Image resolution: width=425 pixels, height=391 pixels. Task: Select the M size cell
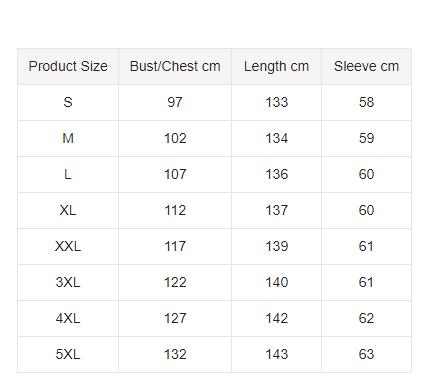coord(68,138)
